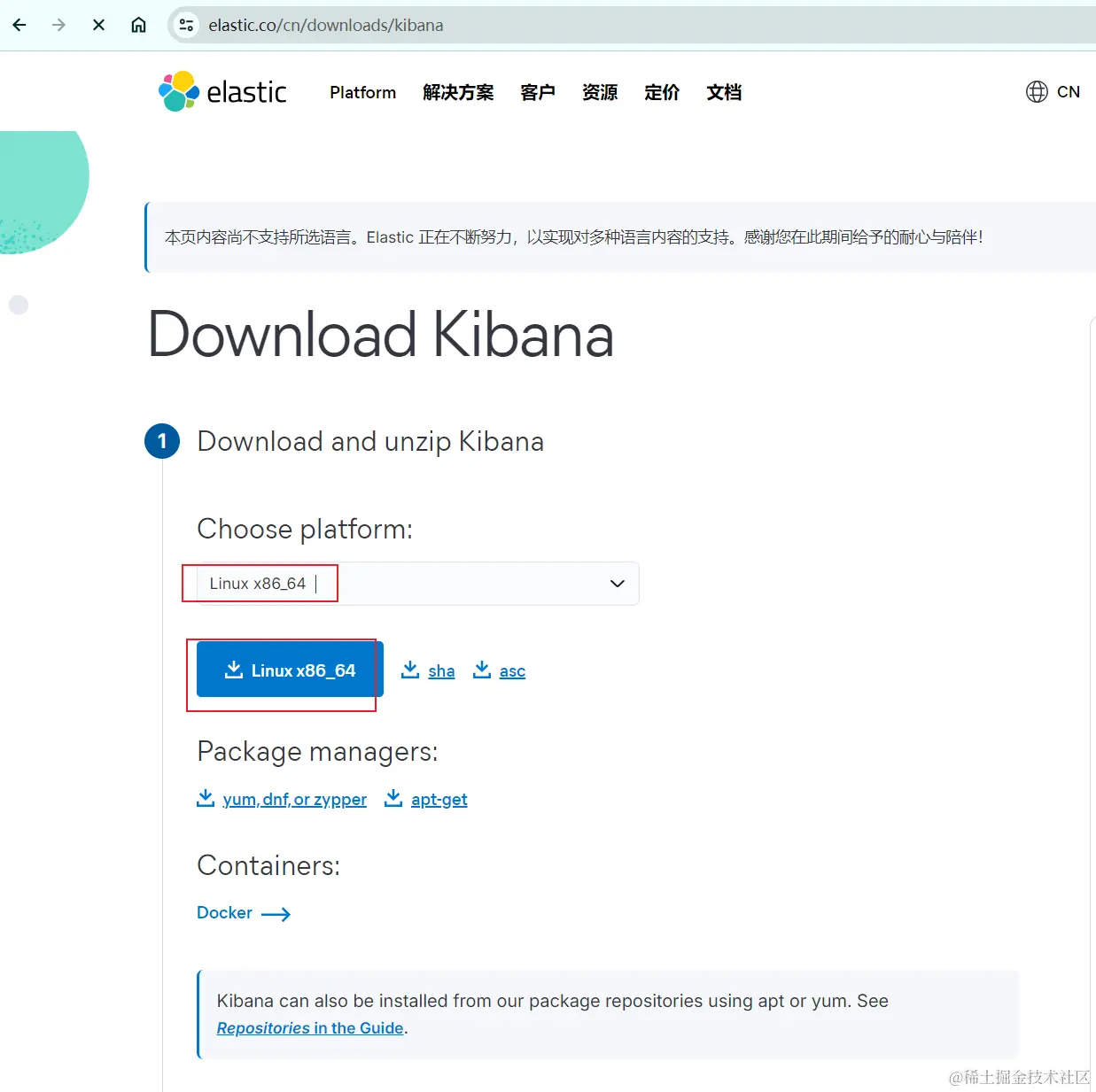Open site info icon in address bar
The image size is (1096, 1092).
186,25
